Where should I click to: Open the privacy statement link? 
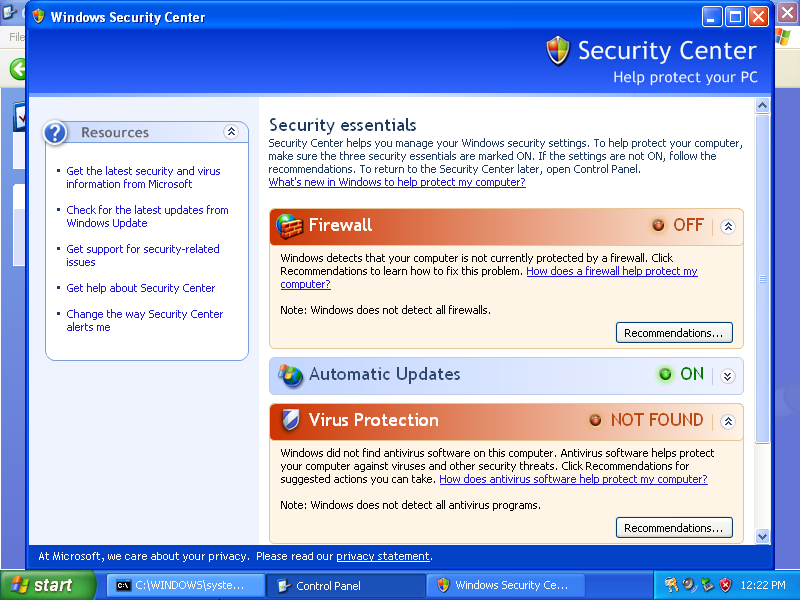coord(383,556)
